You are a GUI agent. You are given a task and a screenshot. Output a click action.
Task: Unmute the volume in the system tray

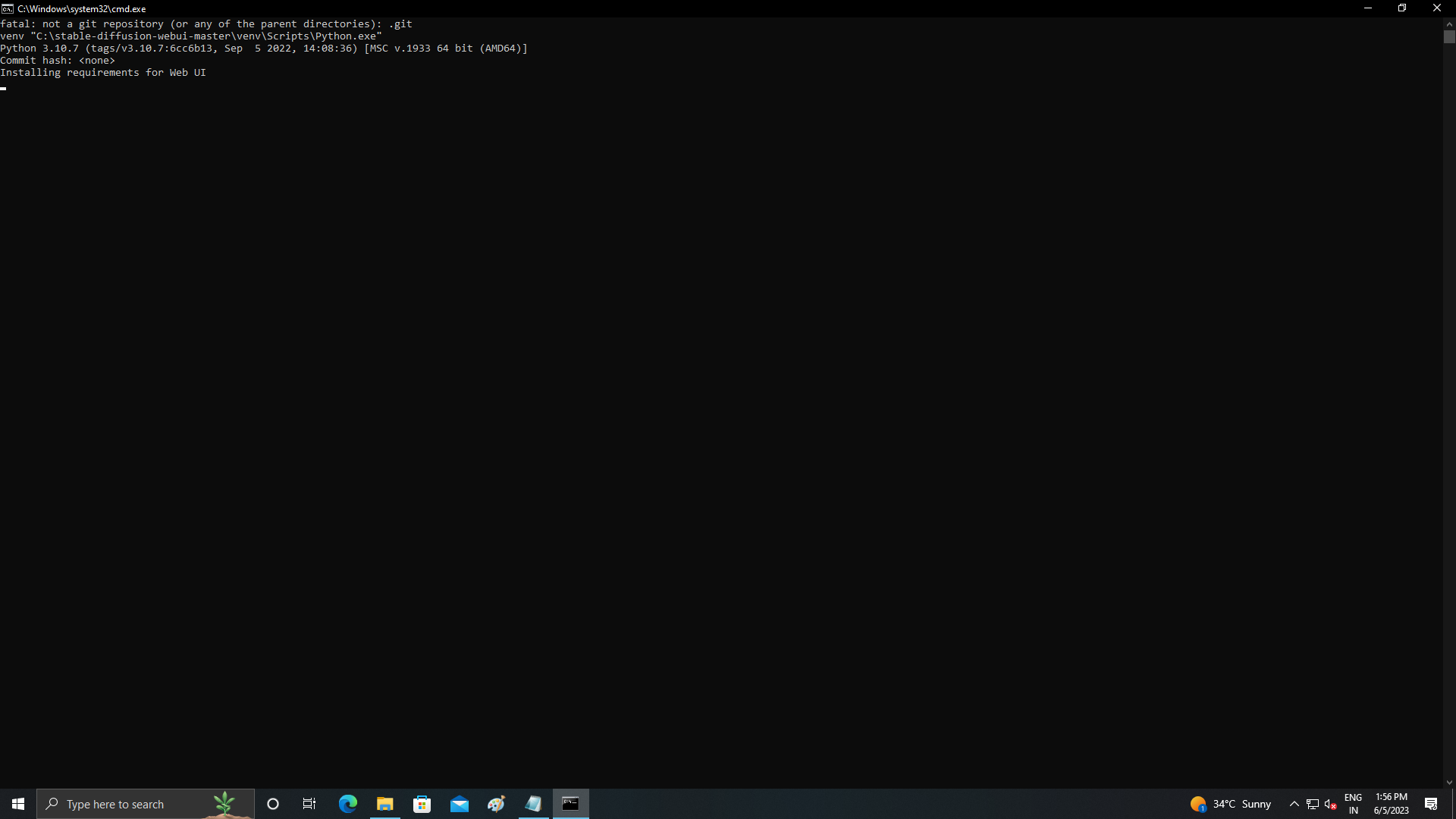click(x=1329, y=804)
